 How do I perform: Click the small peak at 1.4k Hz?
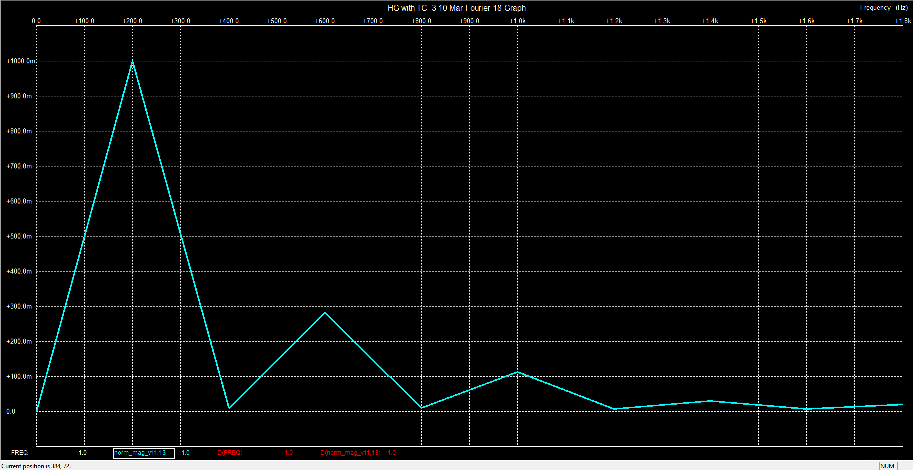[x=709, y=400]
